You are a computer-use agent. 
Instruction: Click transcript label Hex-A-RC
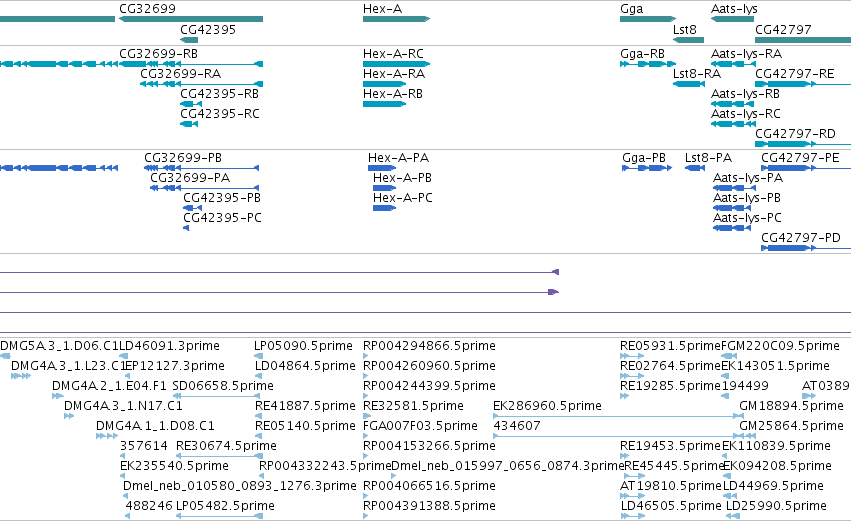point(393,54)
